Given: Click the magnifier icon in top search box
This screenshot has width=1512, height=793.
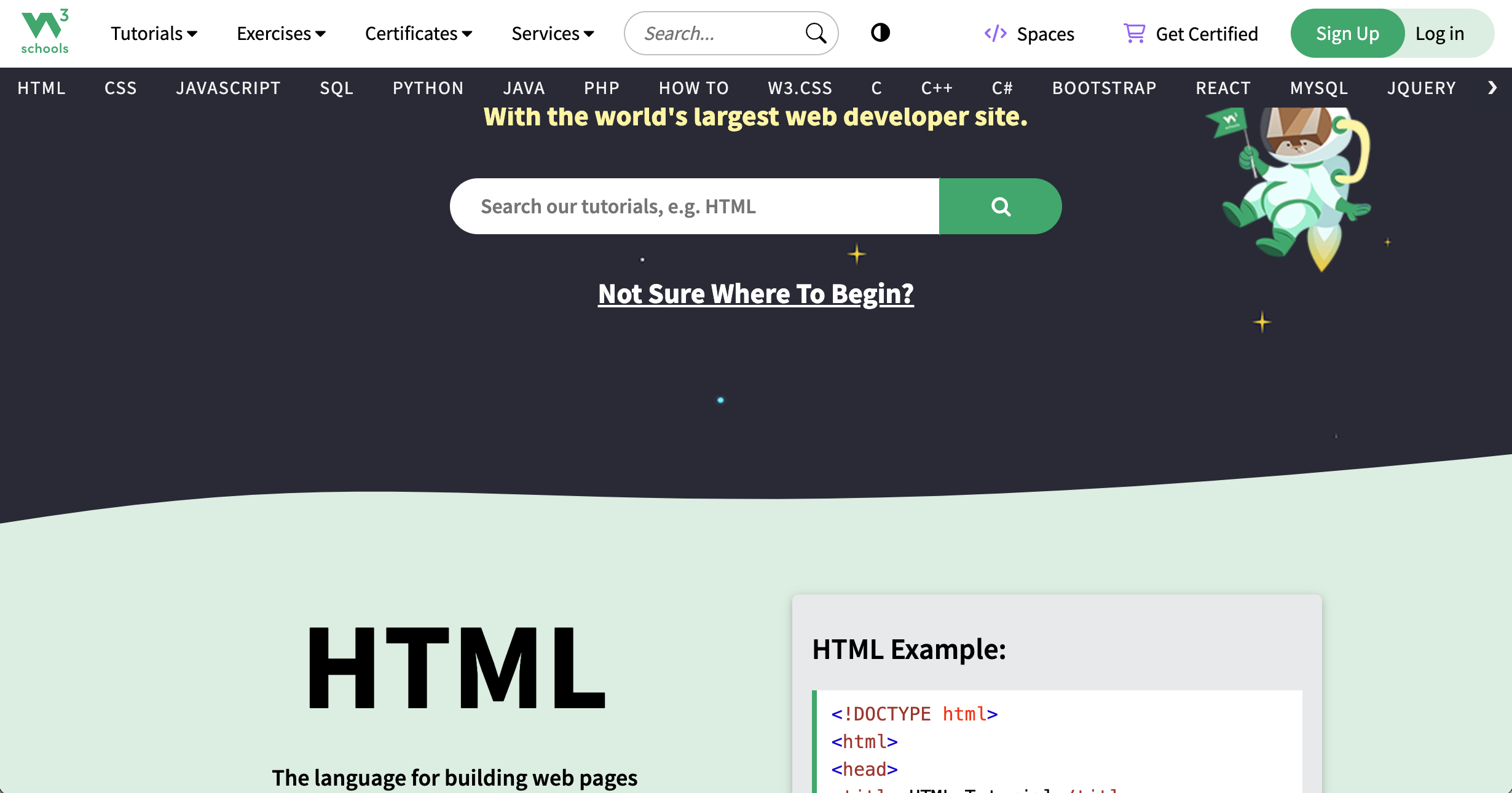Looking at the screenshot, I should pos(816,33).
